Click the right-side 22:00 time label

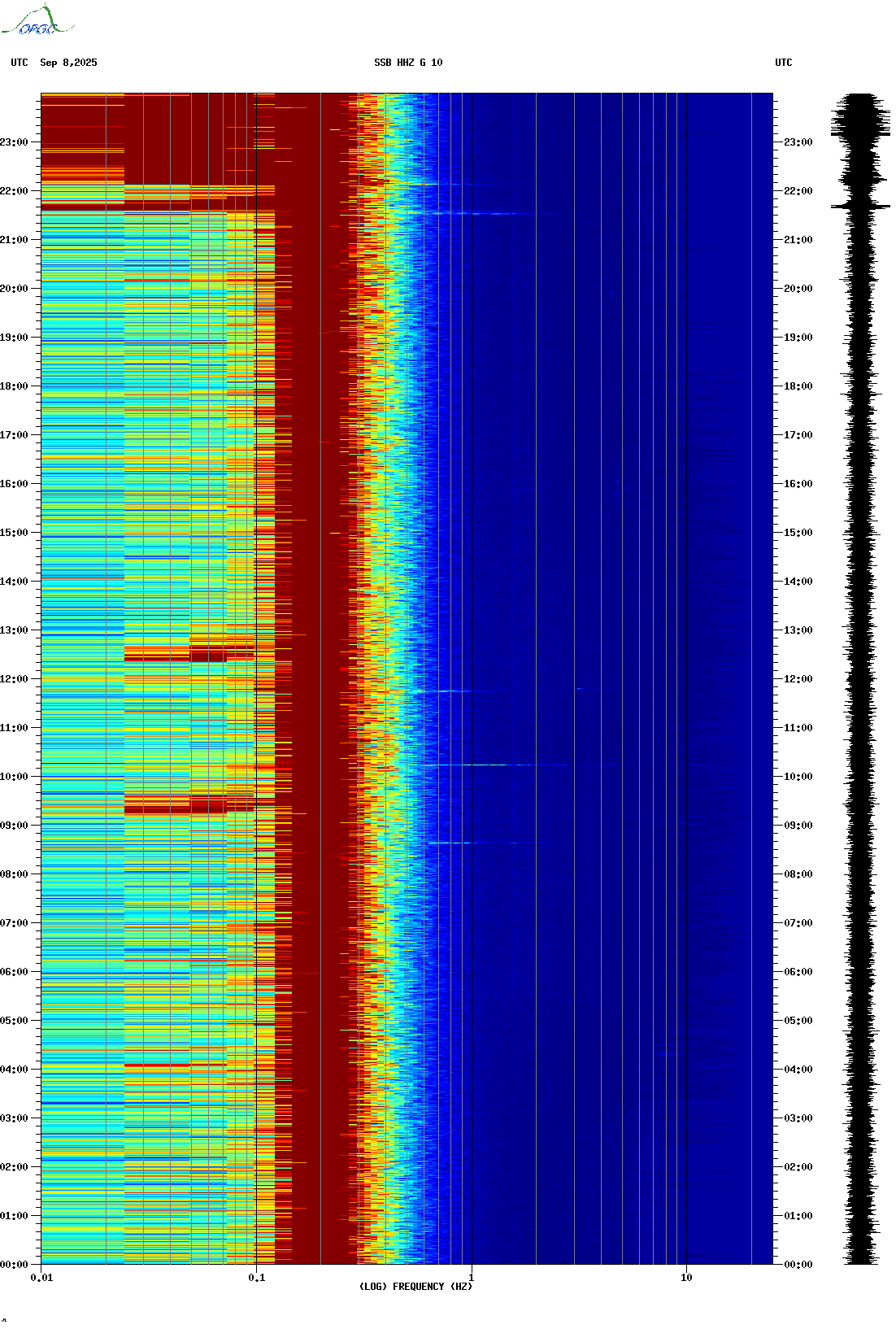[798, 191]
